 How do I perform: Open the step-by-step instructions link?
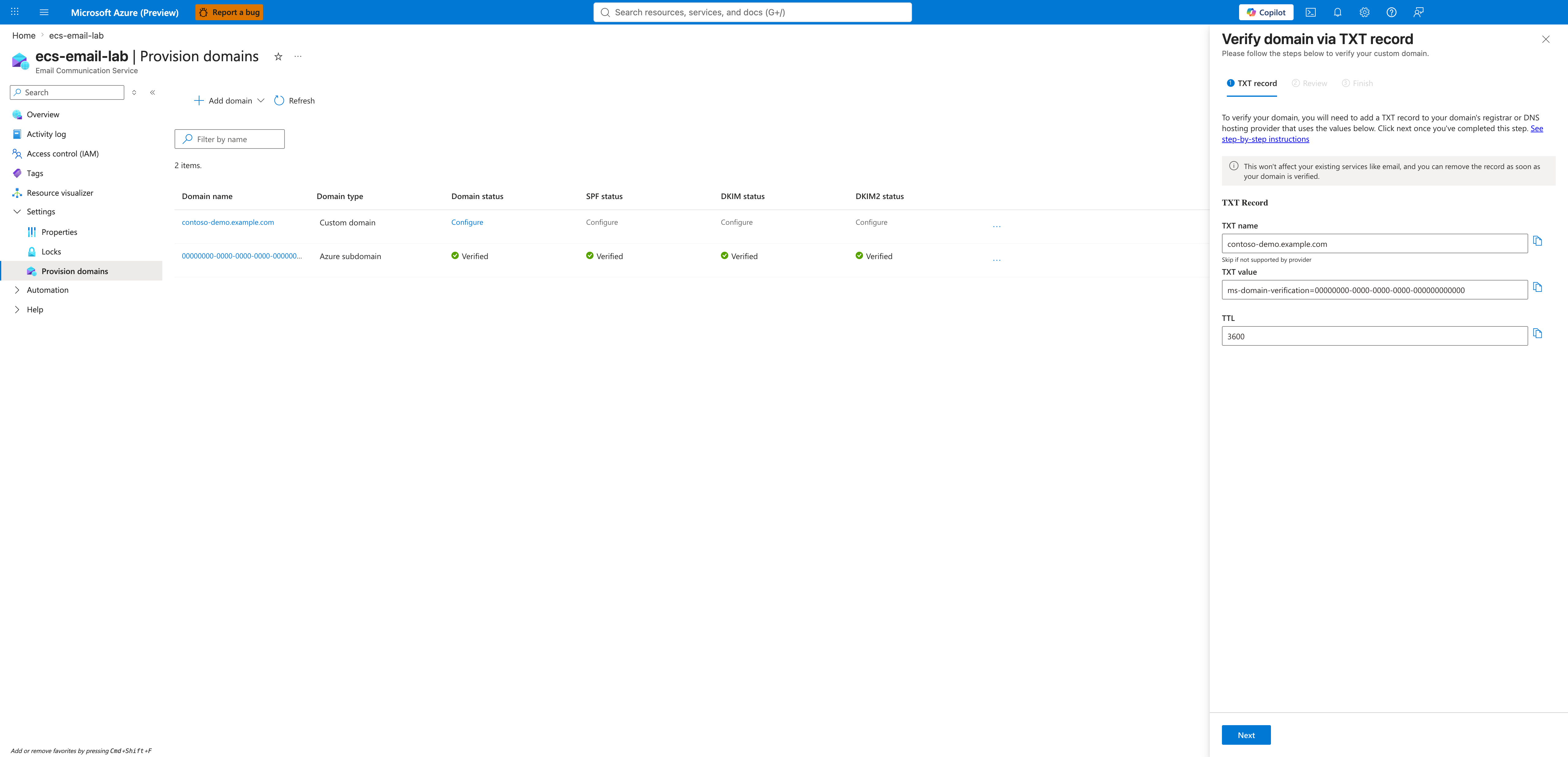1265,139
